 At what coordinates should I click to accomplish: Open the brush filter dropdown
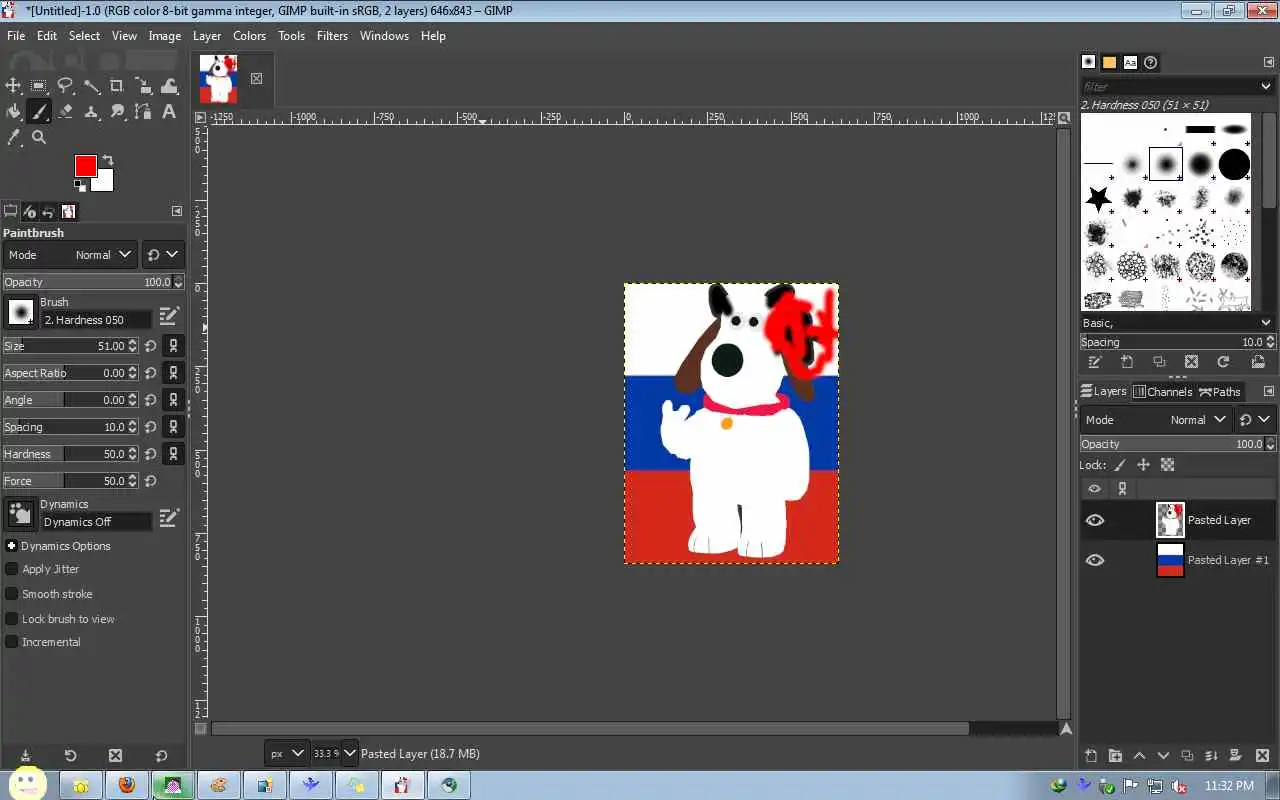[x=1265, y=86]
